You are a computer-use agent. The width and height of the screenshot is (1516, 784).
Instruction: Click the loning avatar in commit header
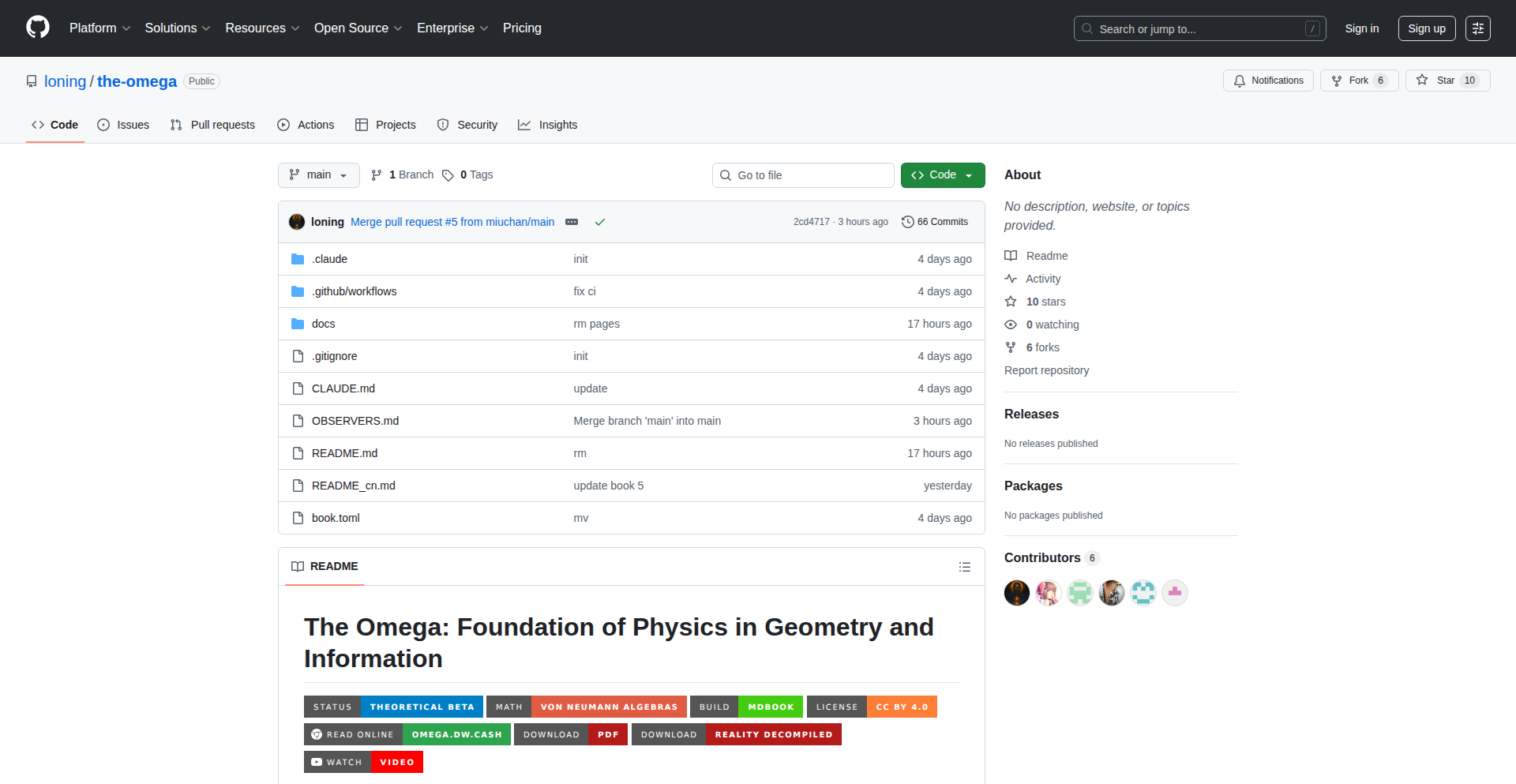297,222
